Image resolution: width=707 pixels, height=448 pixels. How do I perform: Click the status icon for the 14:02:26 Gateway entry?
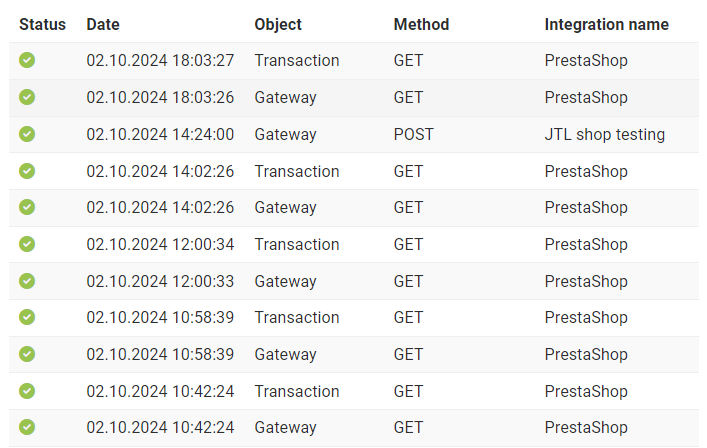[27, 207]
